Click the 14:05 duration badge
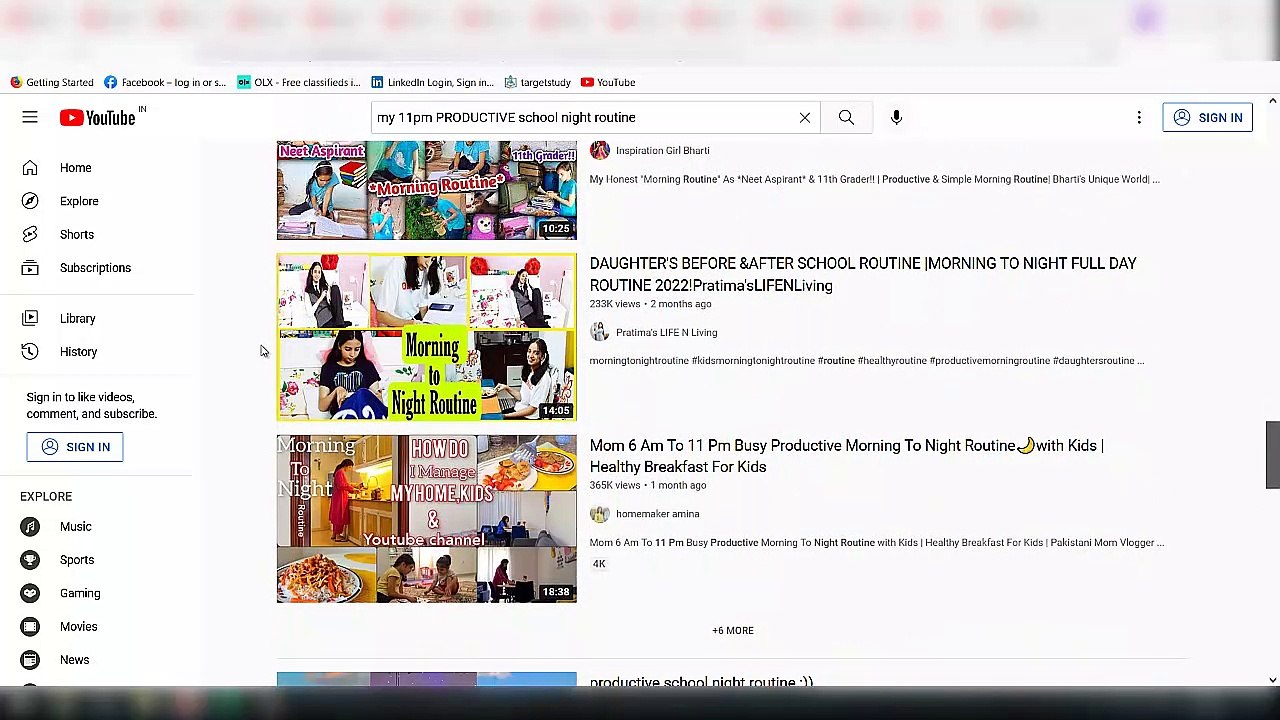1280x720 pixels. (556, 410)
